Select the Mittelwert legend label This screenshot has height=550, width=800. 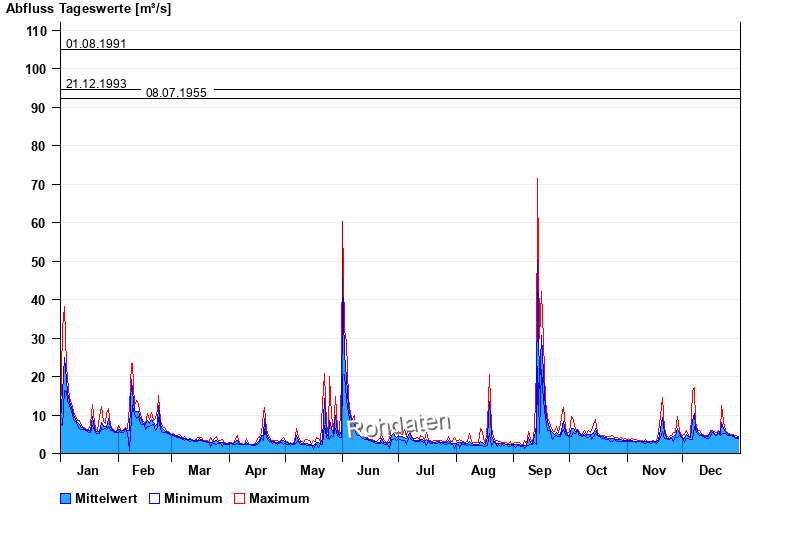(x=107, y=498)
